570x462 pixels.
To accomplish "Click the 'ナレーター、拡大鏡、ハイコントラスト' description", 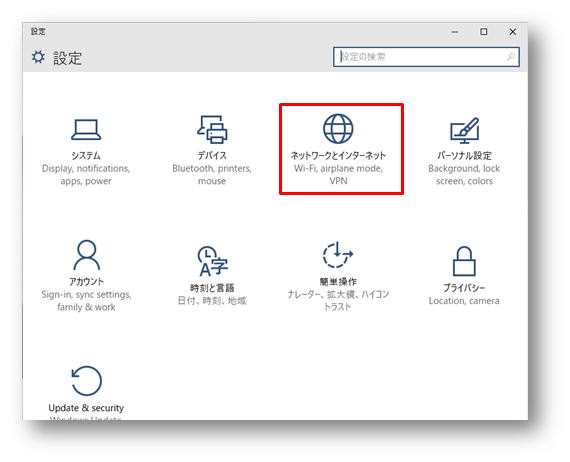I will point(338,301).
